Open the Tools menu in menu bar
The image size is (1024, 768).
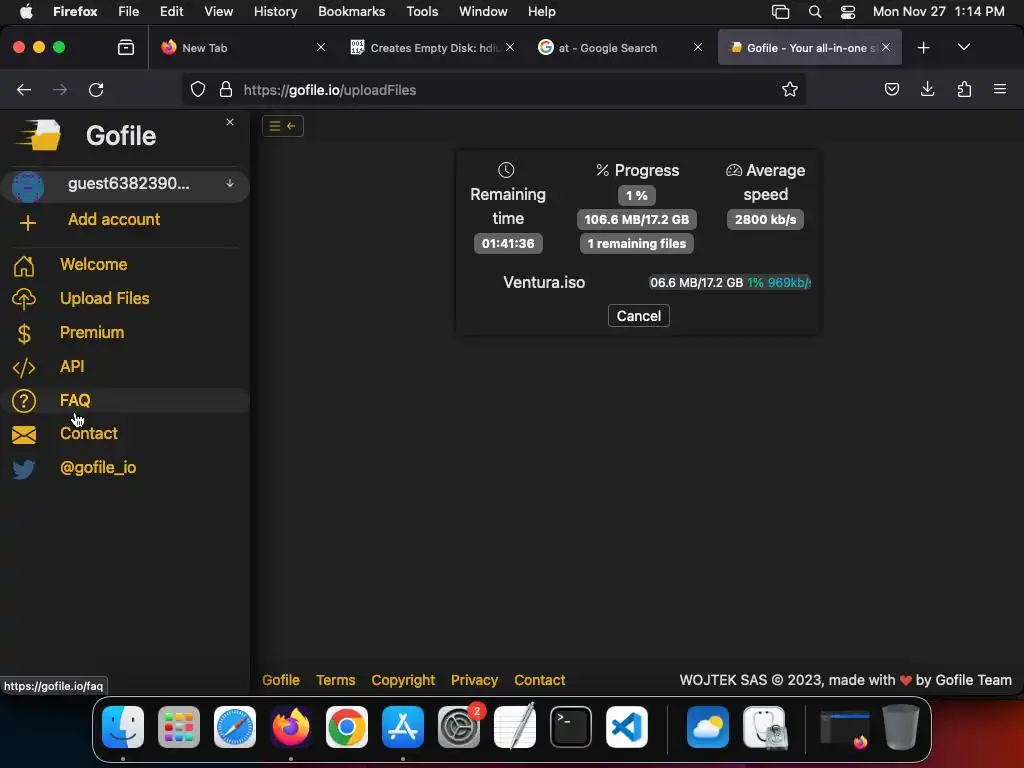coord(422,12)
